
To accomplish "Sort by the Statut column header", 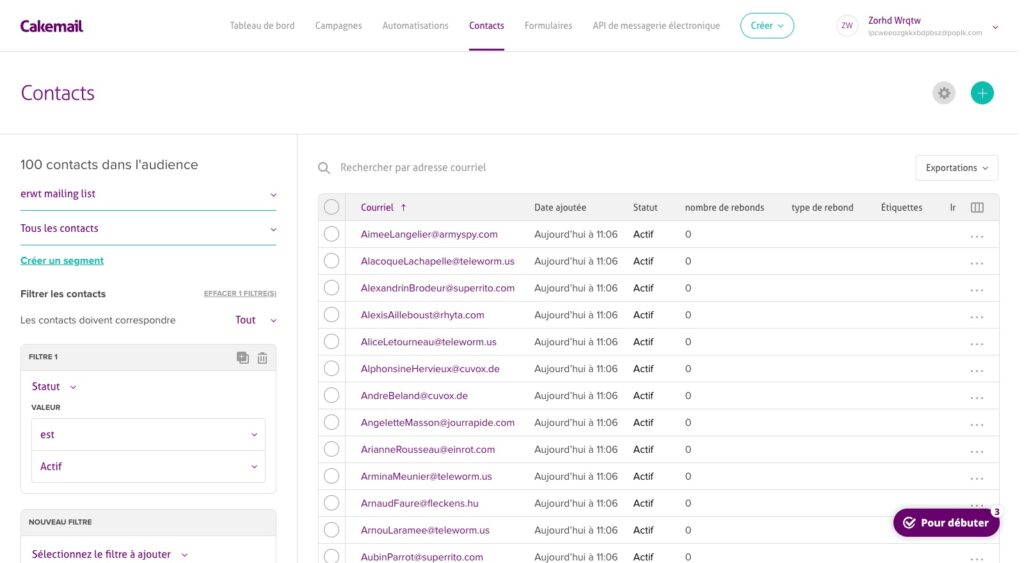I will point(645,208).
